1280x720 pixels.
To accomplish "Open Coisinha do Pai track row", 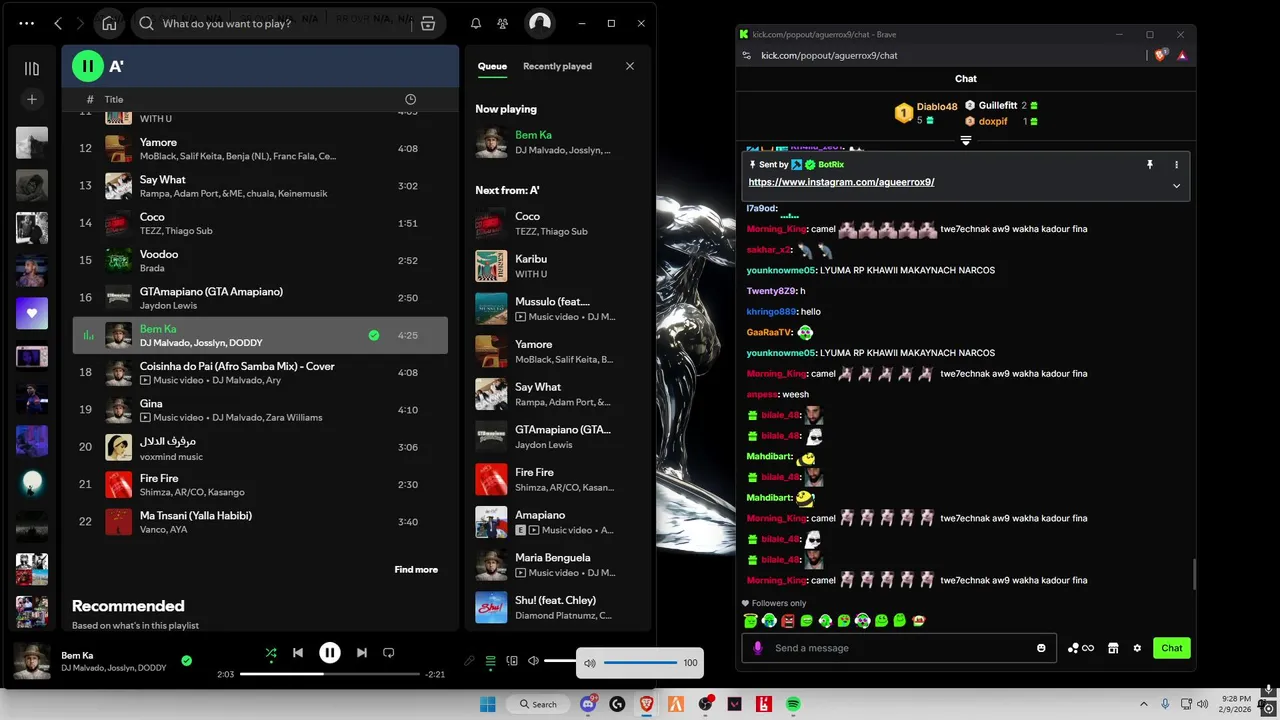I will (x=260, y=373).
